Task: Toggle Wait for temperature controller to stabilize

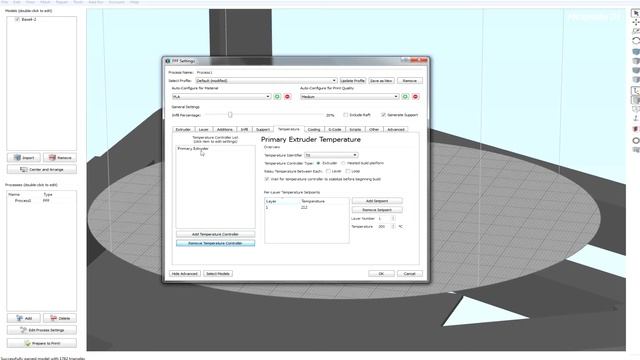Action: [x=267, y=179]
